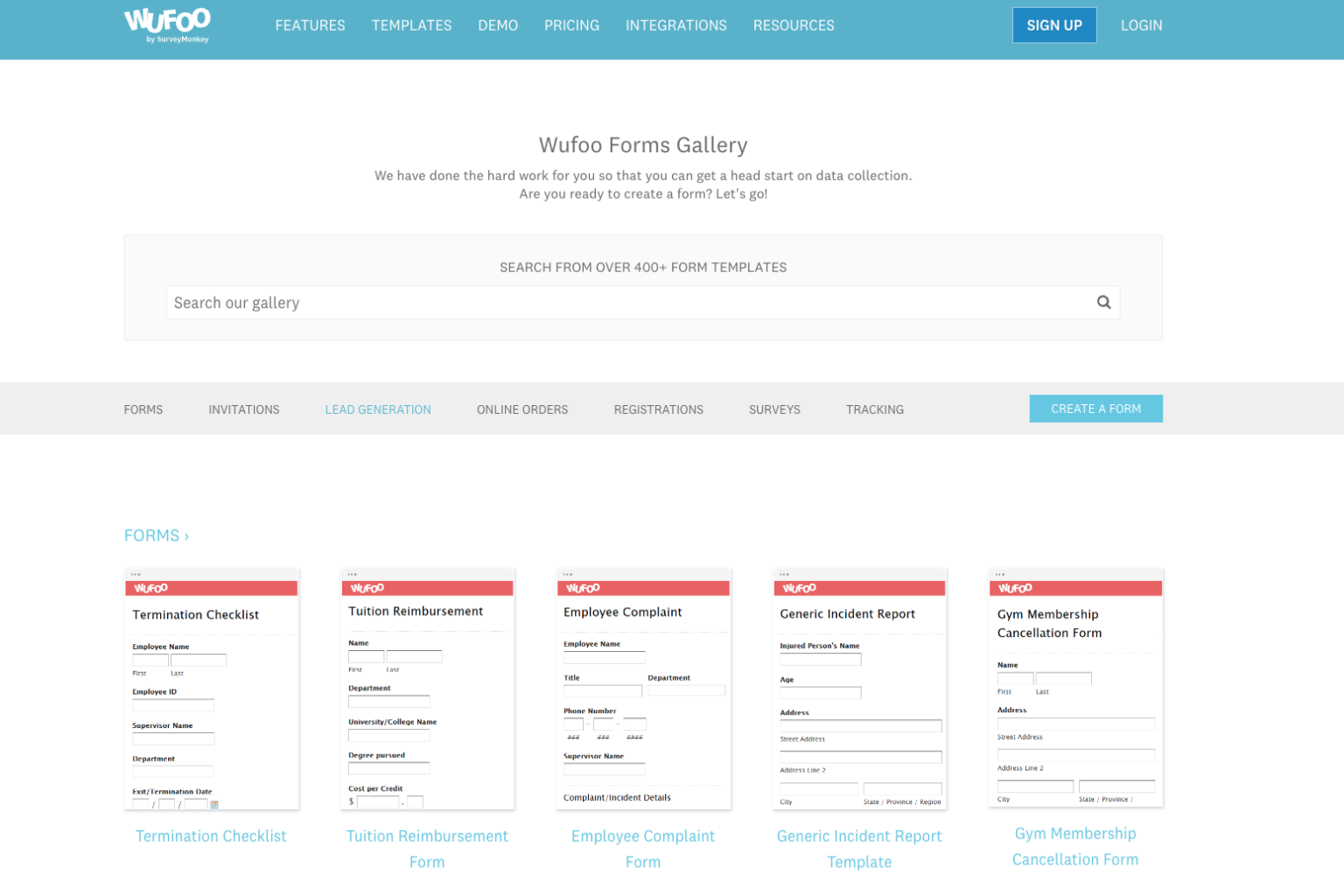Go to the Templates page
This screenshot has width=1344, height=896.
coord(411,25)
